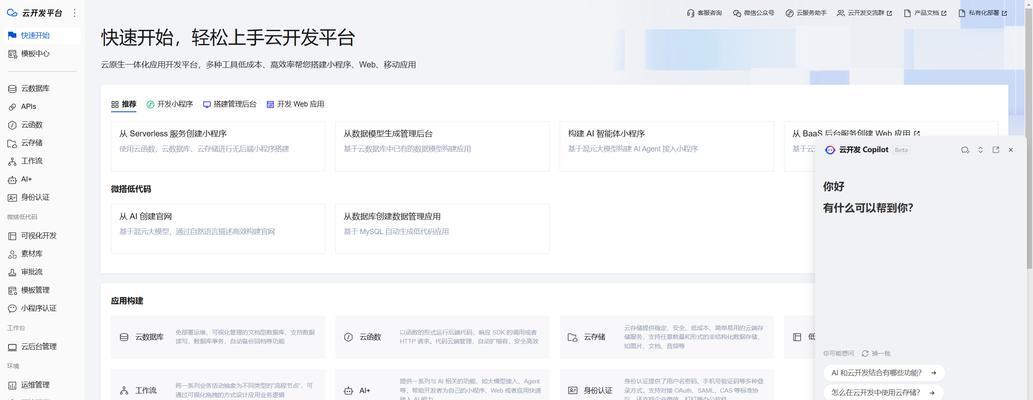Open the 云数据库 card under 应用构建
This screenshot has height=400, width=1033.
coord(218,337)
